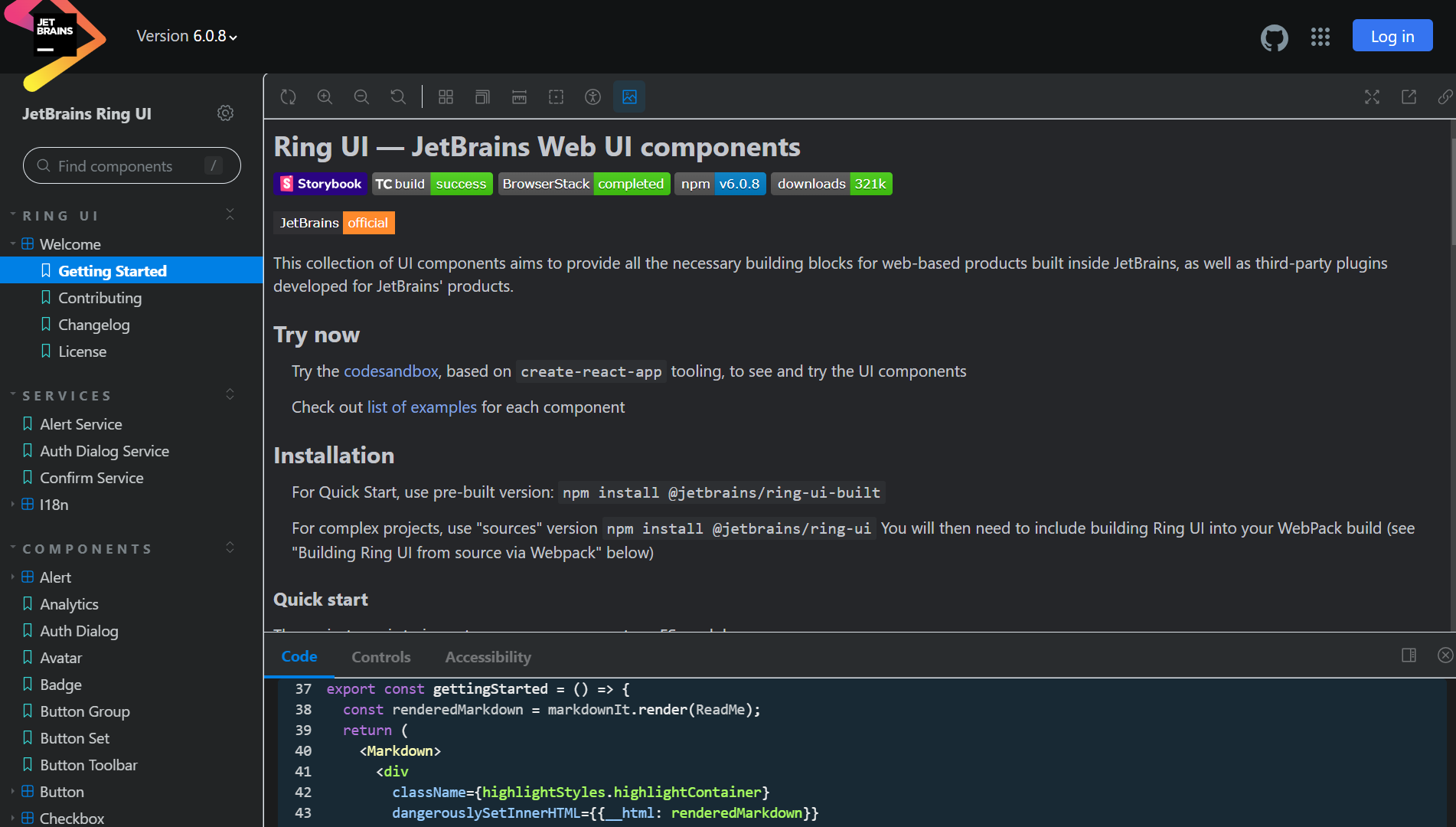This screenshot has width=1456, height=827.
Task: Toggle the highlighted image background icon
Action: click(x=629, y=97)
